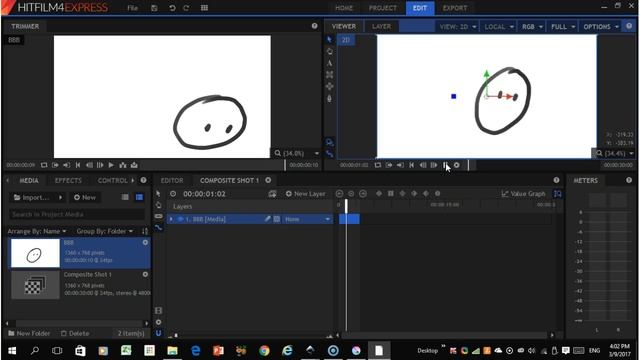Switch to the Project screen tab

coord(382,8)
